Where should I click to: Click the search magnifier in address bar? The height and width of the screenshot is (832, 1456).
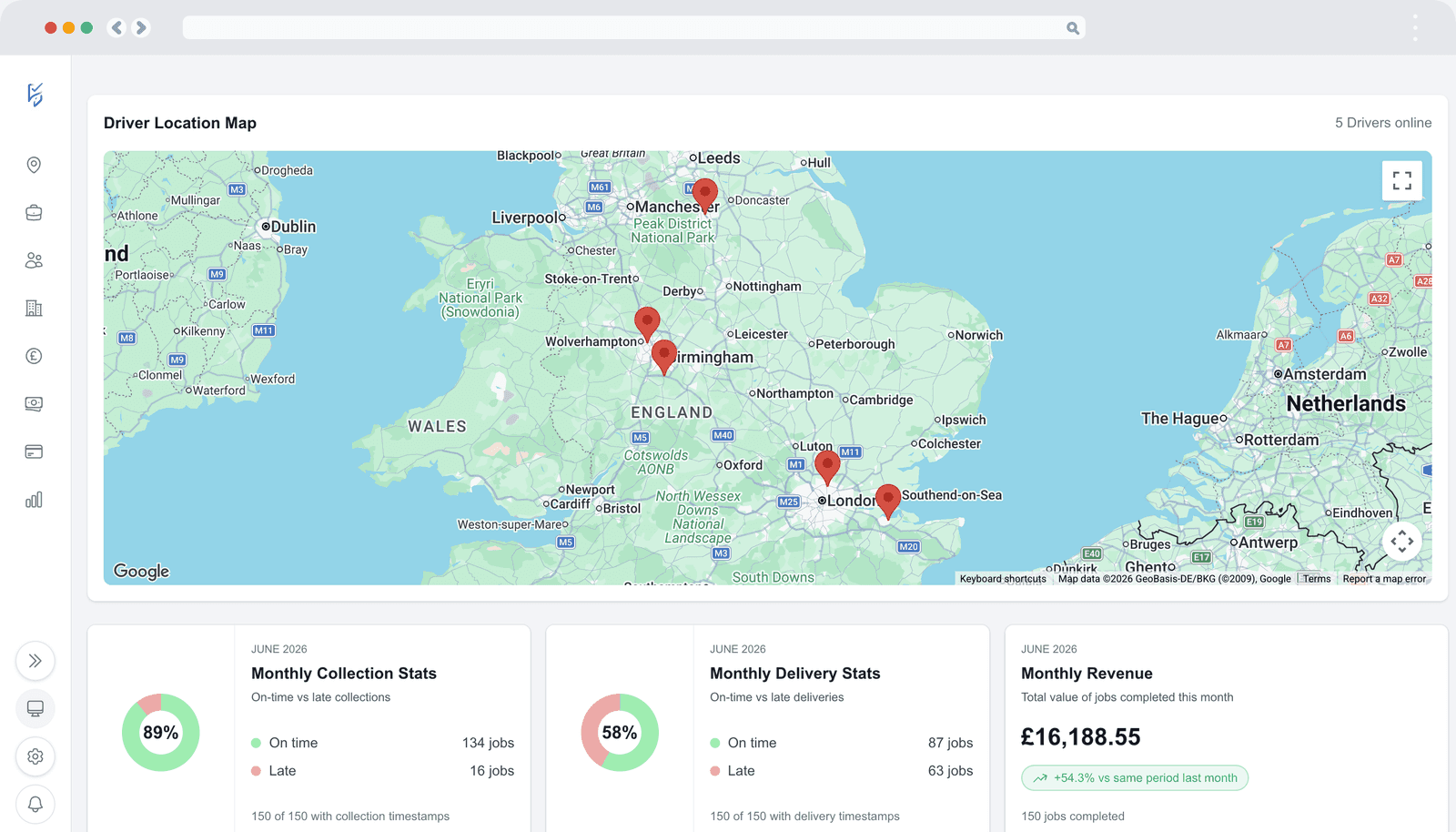pos(1073,28)
